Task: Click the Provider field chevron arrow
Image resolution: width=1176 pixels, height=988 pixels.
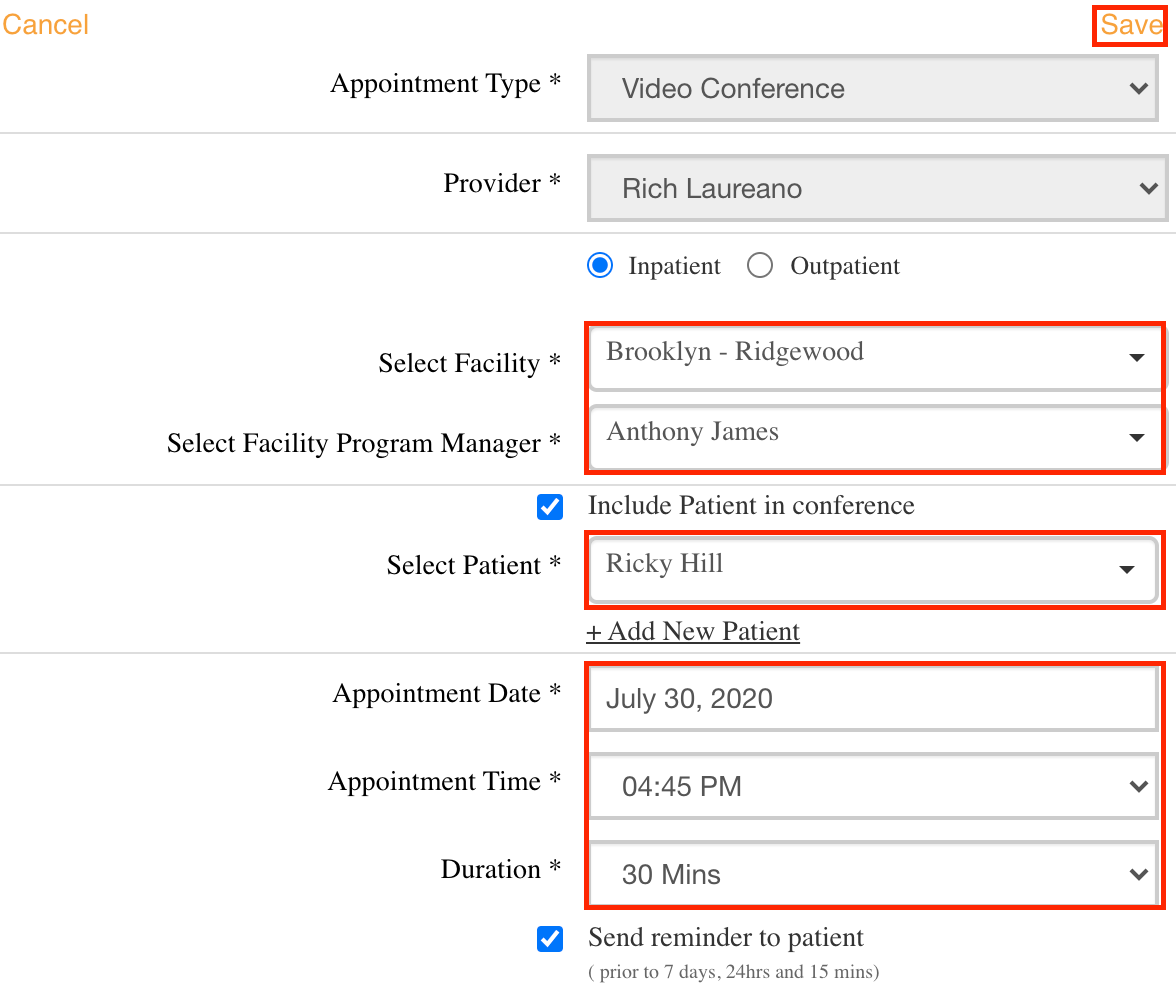Action: click(x=1147, y=188)
